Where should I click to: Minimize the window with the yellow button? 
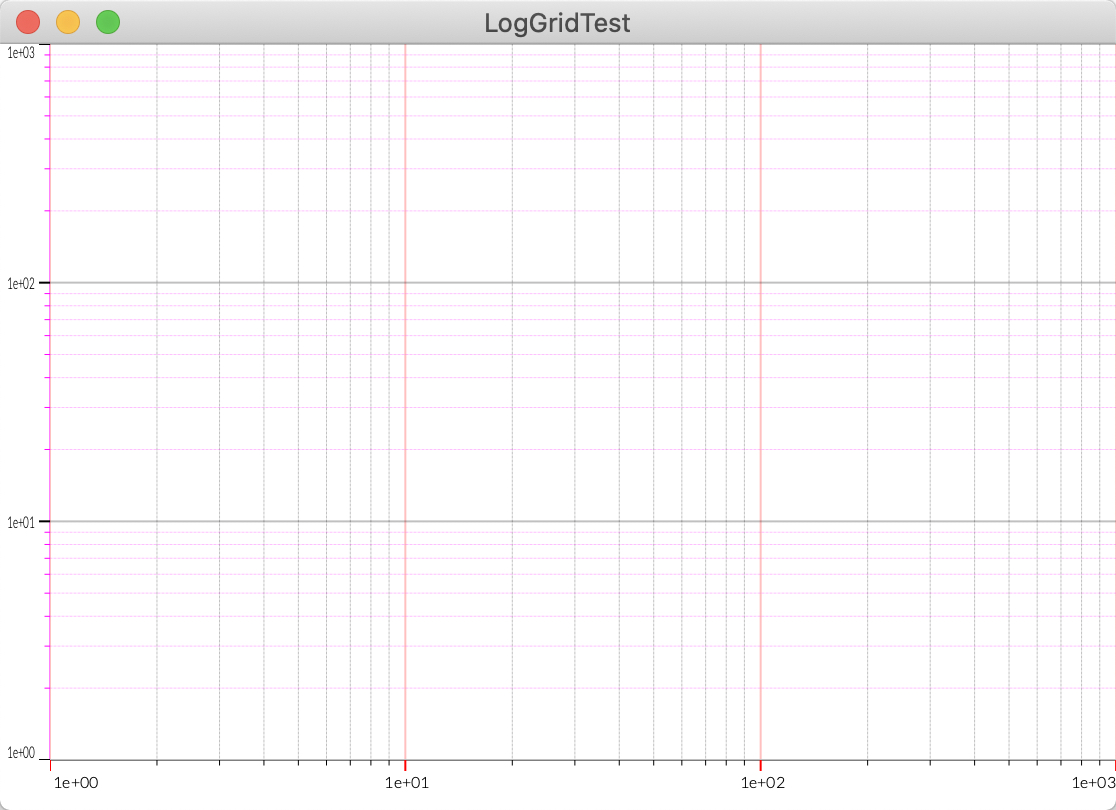[68, 22]
